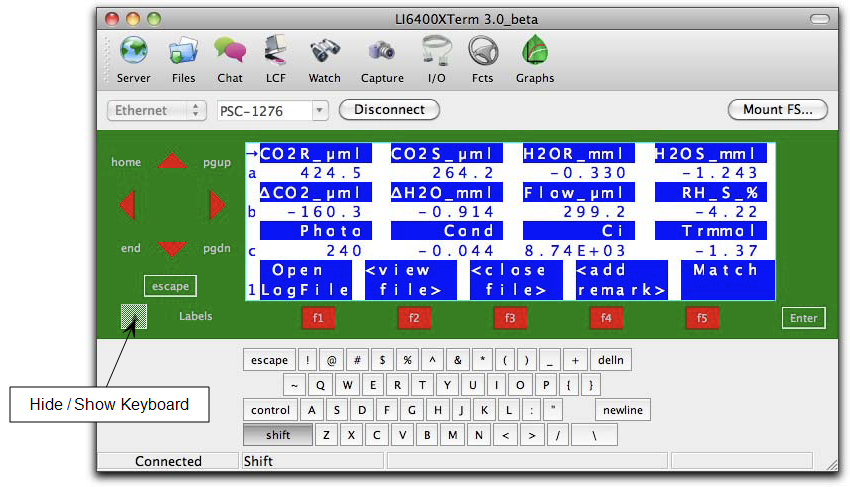
Task: Open the Graphs leaf icon
Action: coord(535,59)
